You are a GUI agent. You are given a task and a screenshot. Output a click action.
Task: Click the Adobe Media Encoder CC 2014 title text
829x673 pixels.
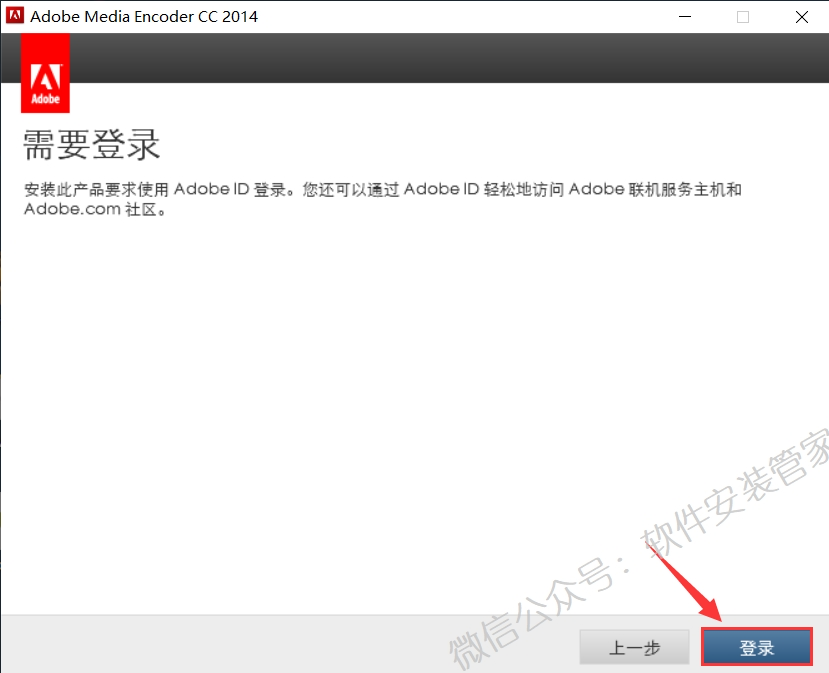pyautogui.click(x=144, y=16)
